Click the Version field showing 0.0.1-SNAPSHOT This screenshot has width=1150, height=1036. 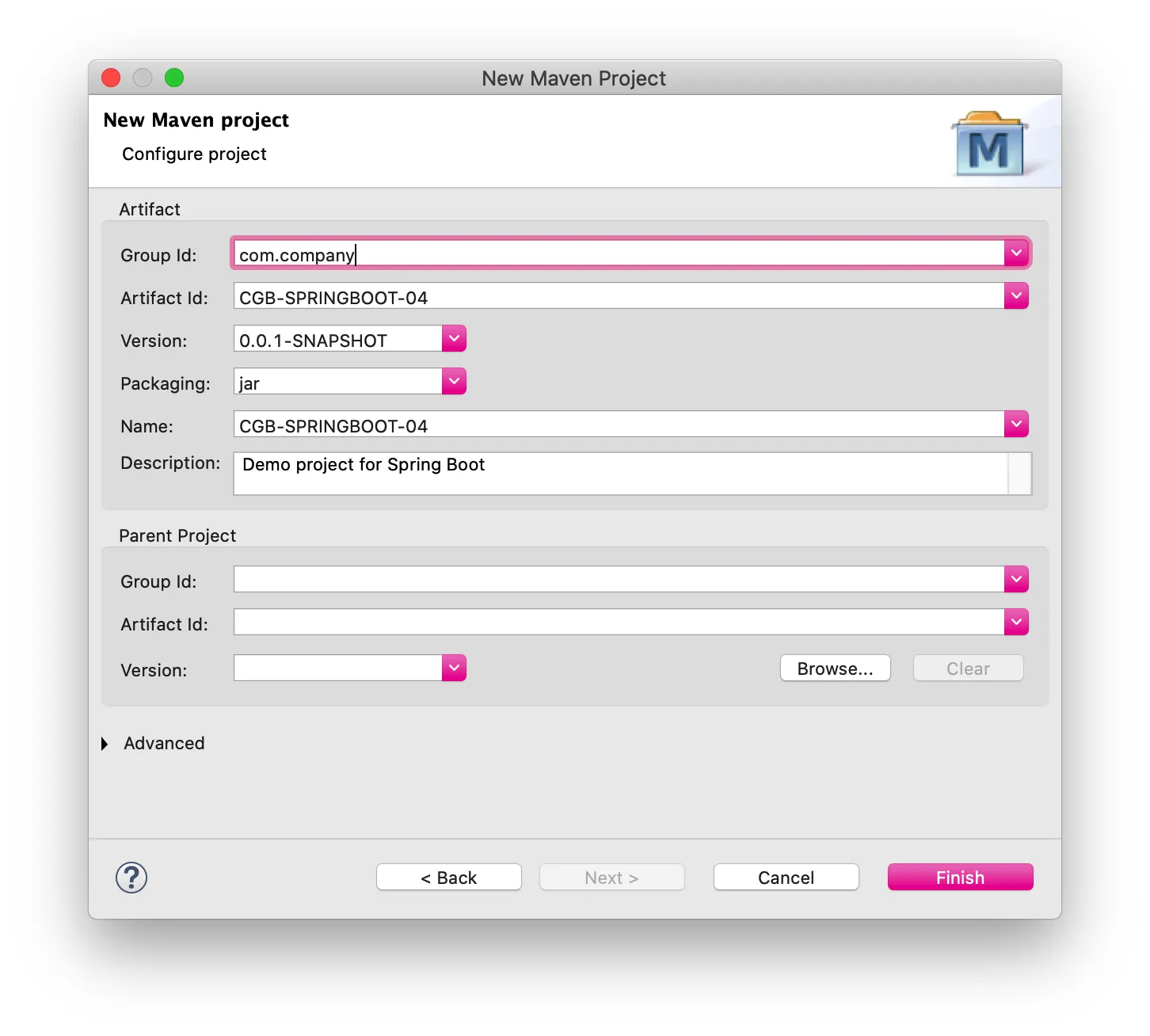338,340
